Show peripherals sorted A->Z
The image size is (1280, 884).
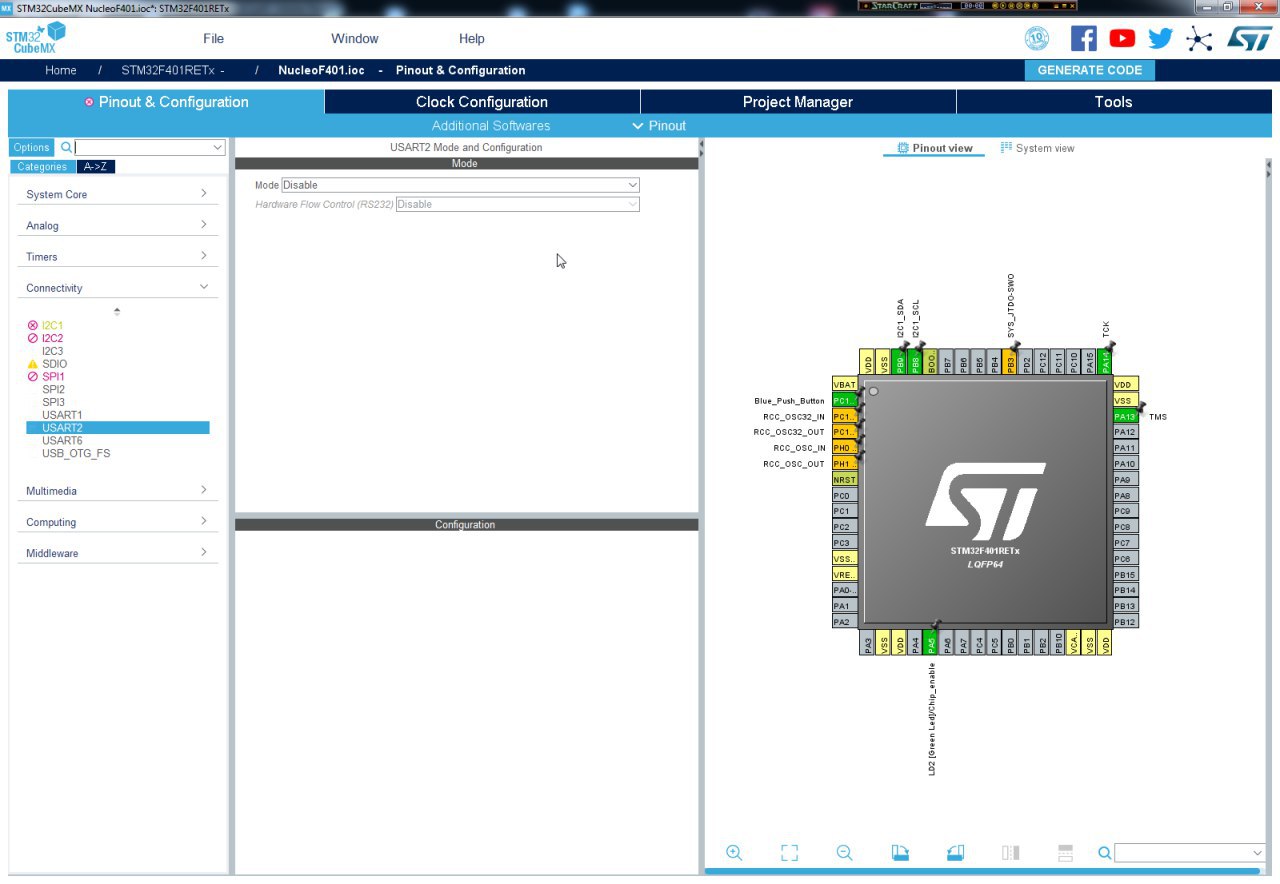tap(96, 167)
